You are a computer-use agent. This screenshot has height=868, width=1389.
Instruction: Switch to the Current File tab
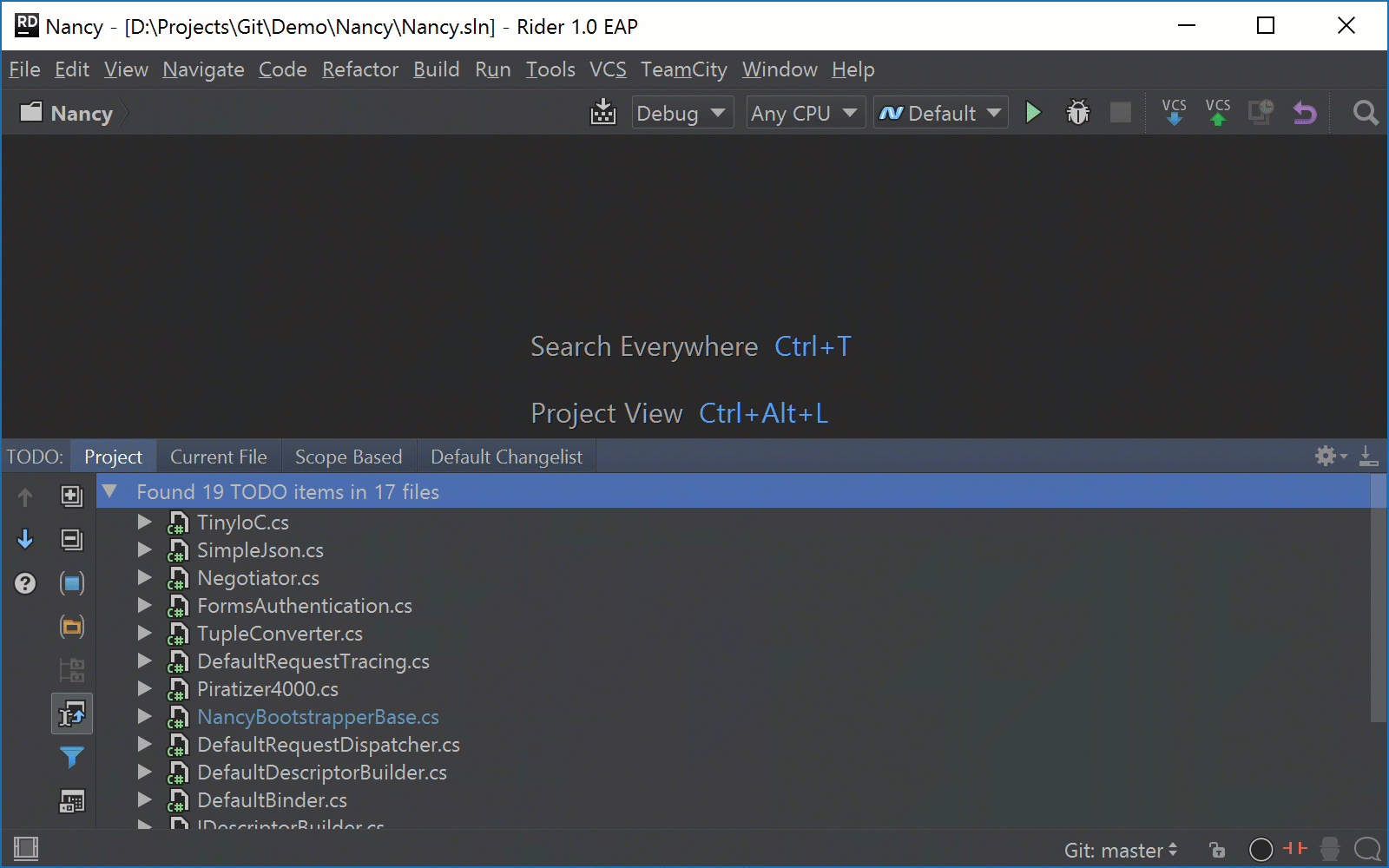[218, 456]
